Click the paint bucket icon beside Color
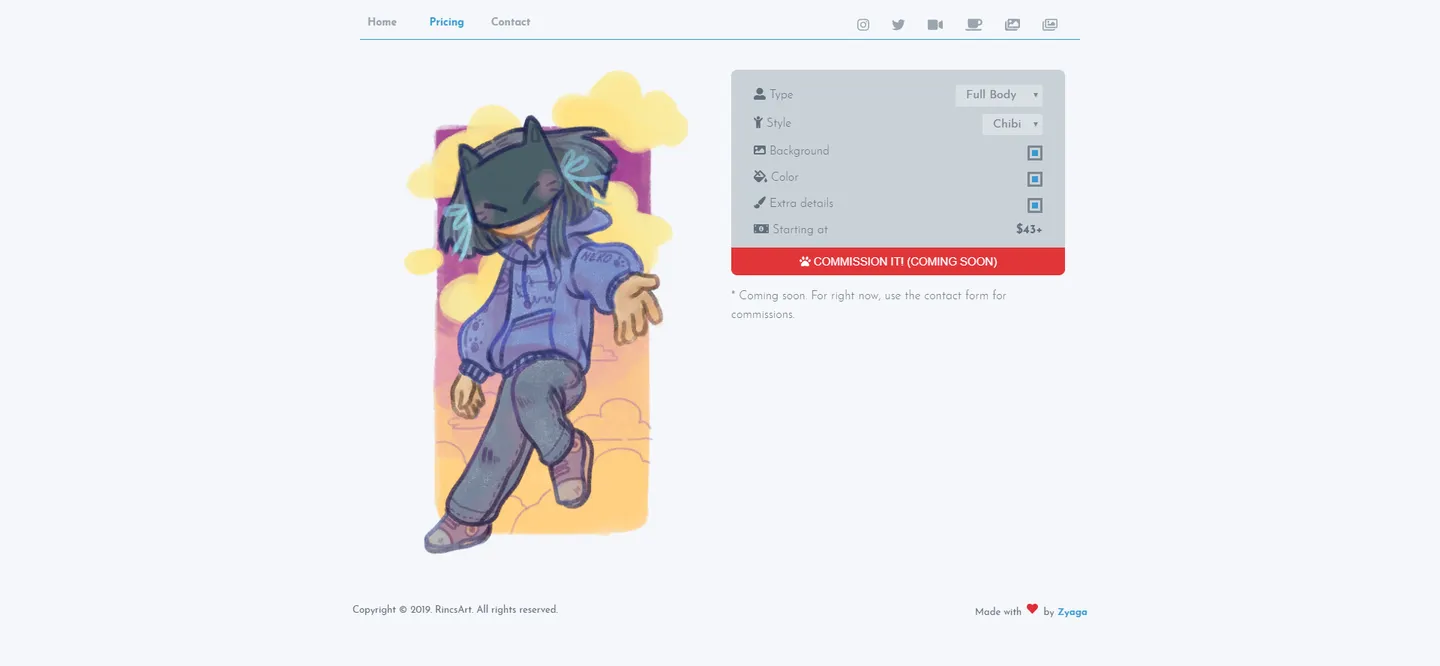The width and height of the screenshot is (1440, 666). 760,177
